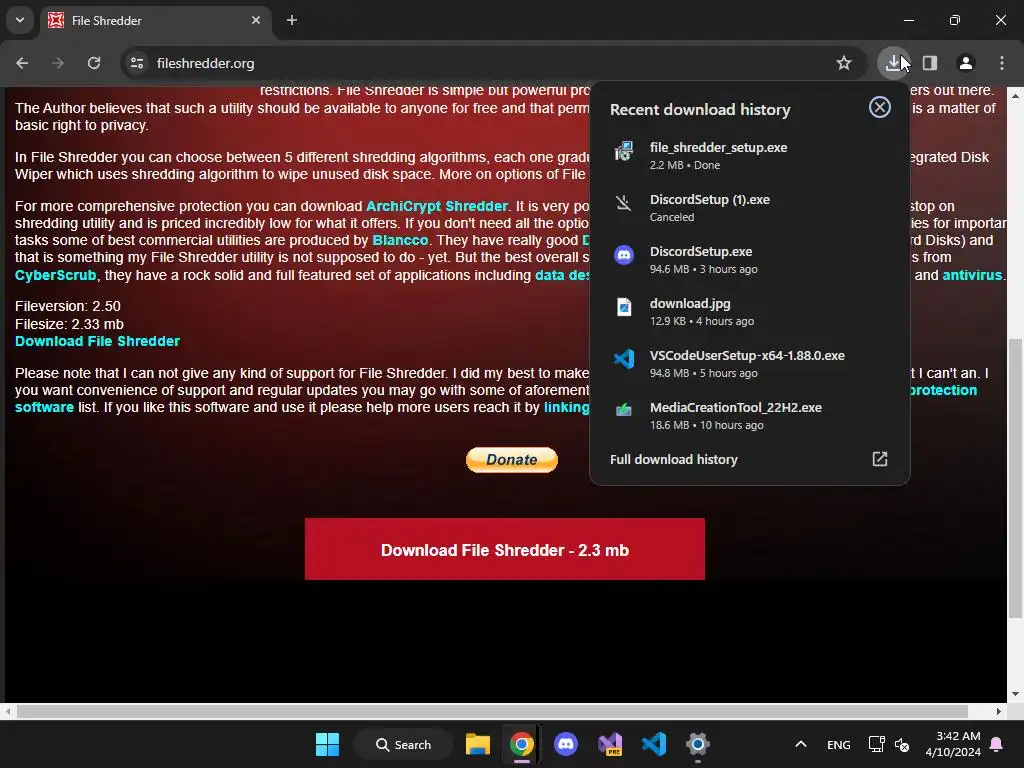
Task: Click the muted volume tray icon
Action: 902,744
